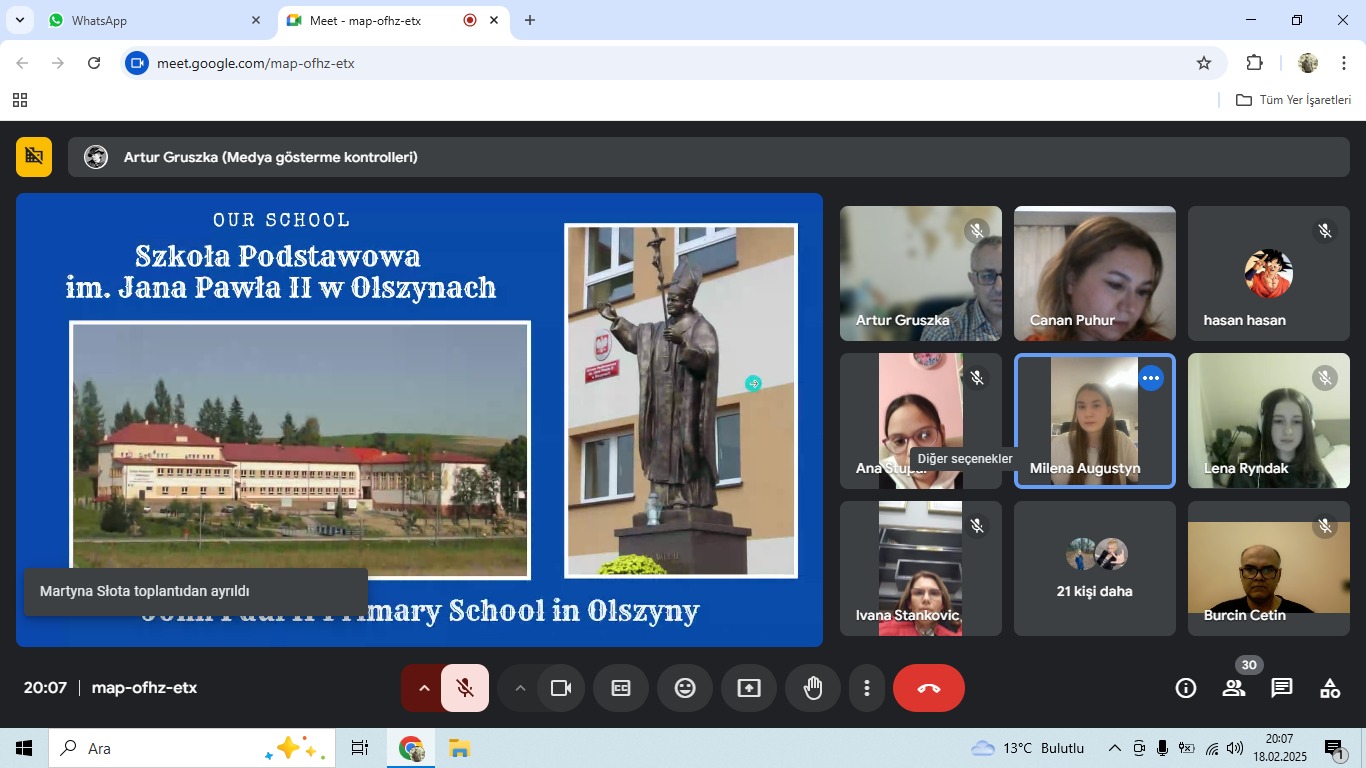Image resolution: width=1366 pixels, height=768 pixels.
Task: Toggle closed captions button
Action: [621, 688]
